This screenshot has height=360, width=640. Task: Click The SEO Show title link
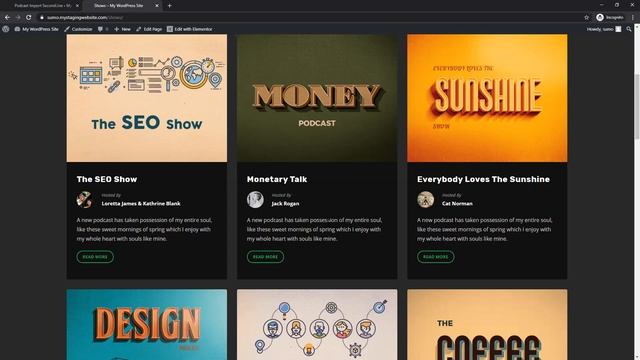pyautogui.click(x=107, y=179)
